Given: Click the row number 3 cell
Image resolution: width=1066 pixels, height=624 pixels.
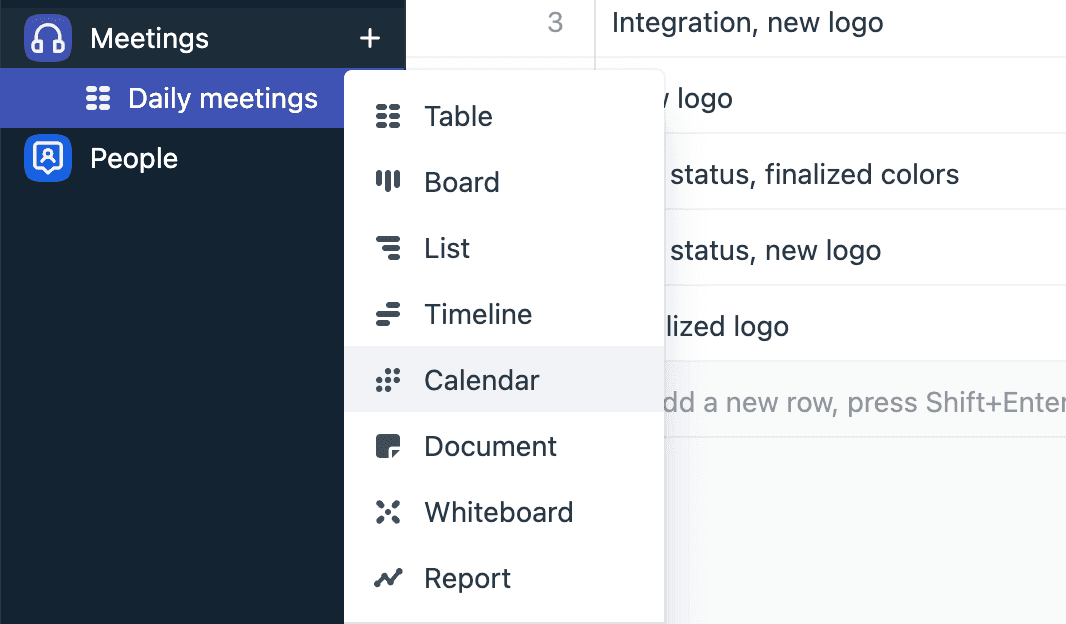Looking at the screenshot, I should (x=555, y=22).
